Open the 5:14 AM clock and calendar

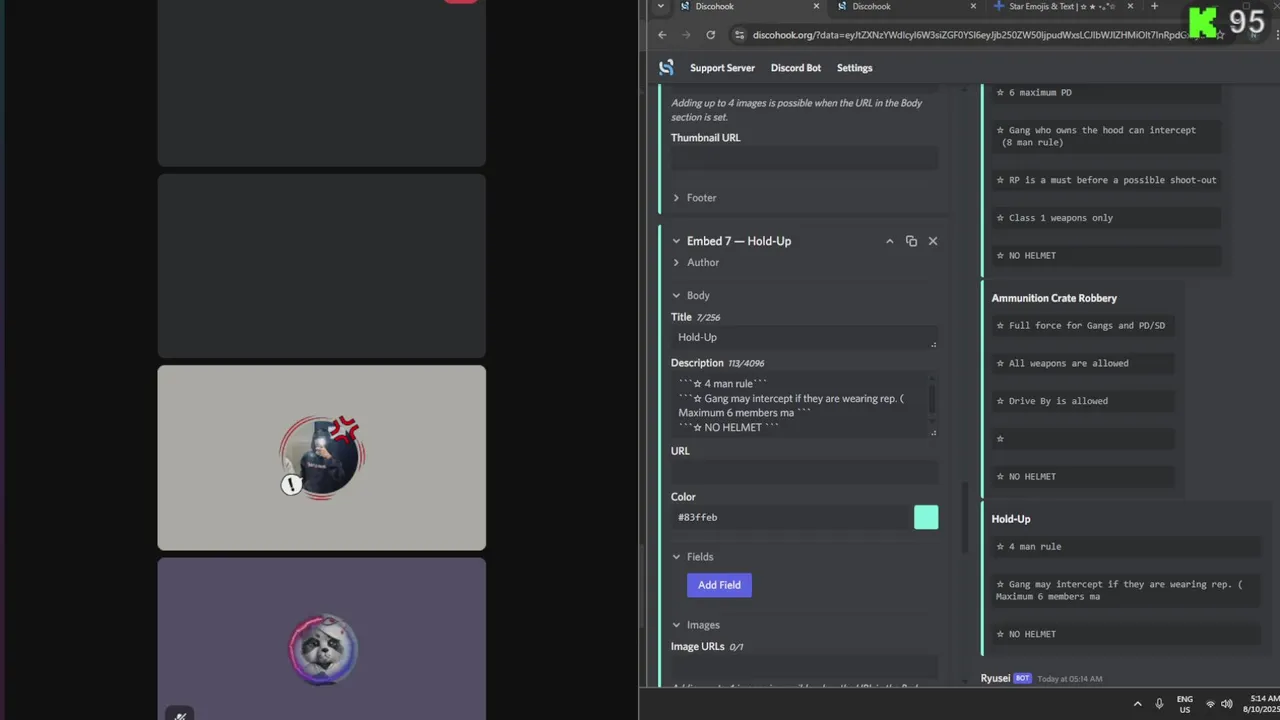click(1261, 704)
